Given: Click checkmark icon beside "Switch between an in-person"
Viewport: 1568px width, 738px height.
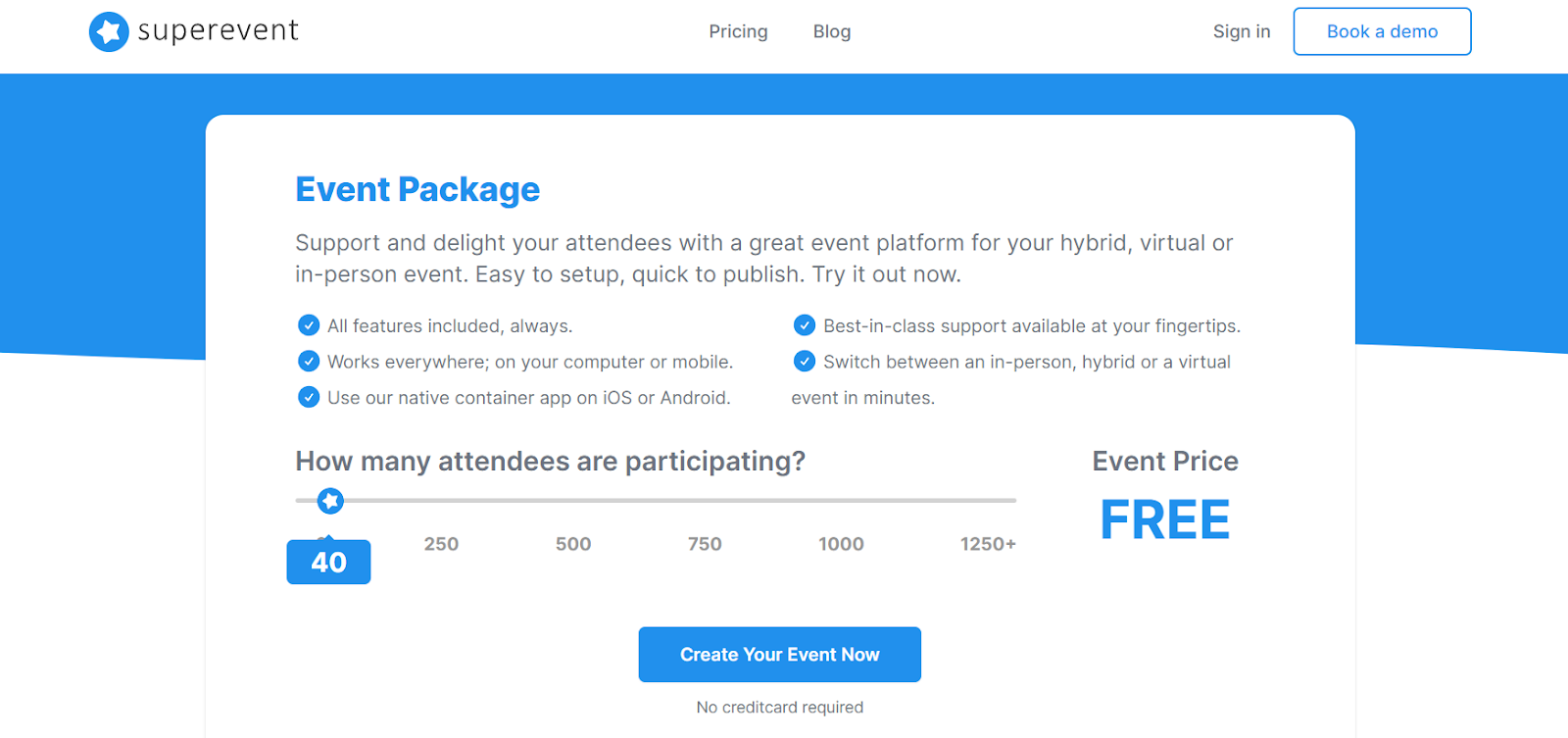Looking at the screenshot, I should click(x=805, y=362).
